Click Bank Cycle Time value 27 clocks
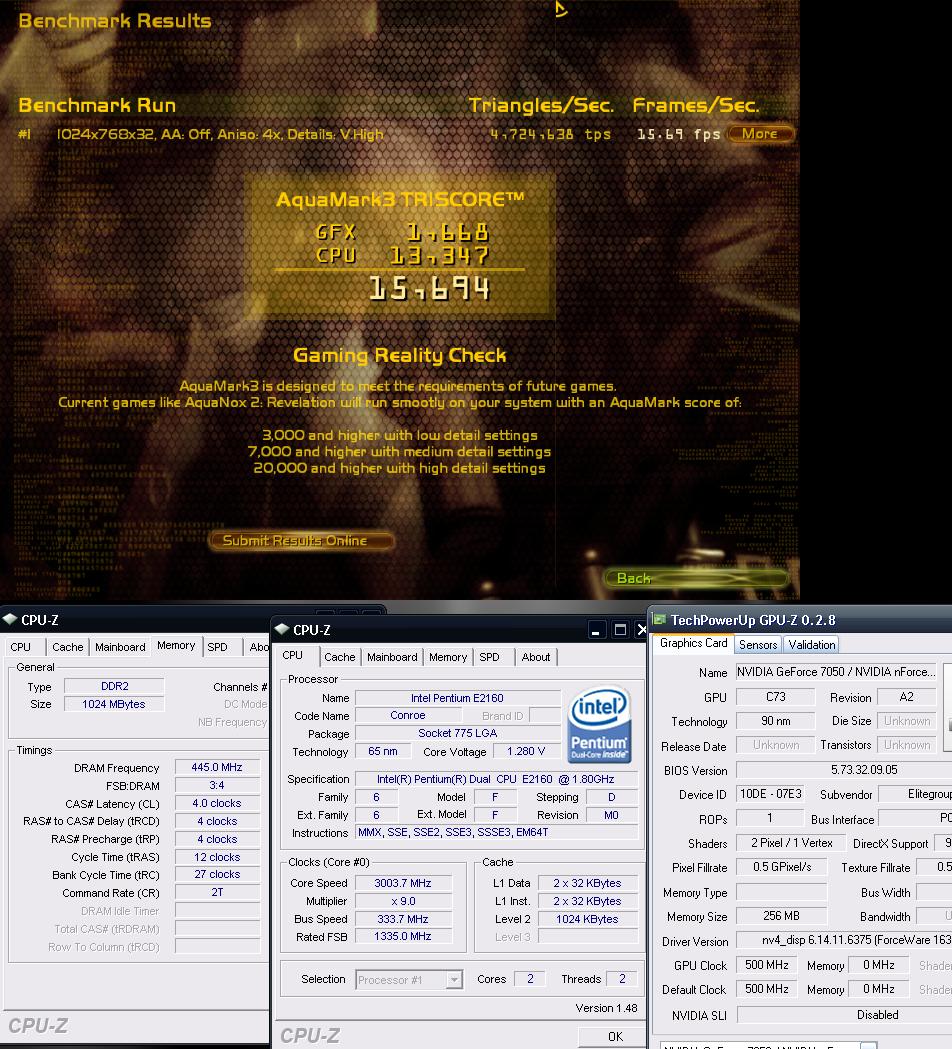This screenshot has height=1049, width=952. [x=217, y=874]
